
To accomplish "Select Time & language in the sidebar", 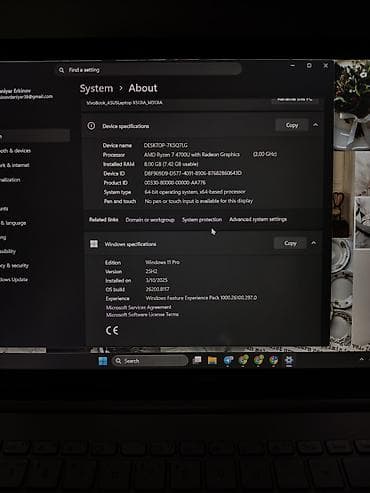I will click(13, 223).
